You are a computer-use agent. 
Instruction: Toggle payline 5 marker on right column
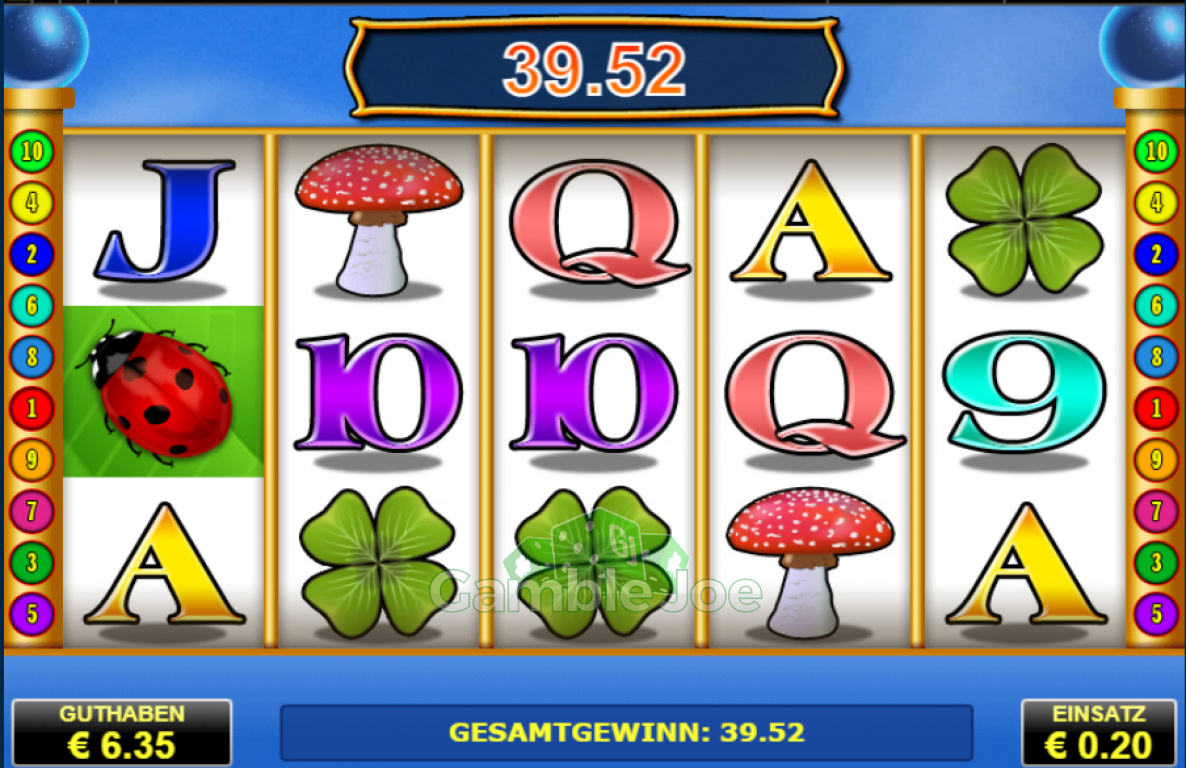pyautogui.click(x=1156, y=614)
